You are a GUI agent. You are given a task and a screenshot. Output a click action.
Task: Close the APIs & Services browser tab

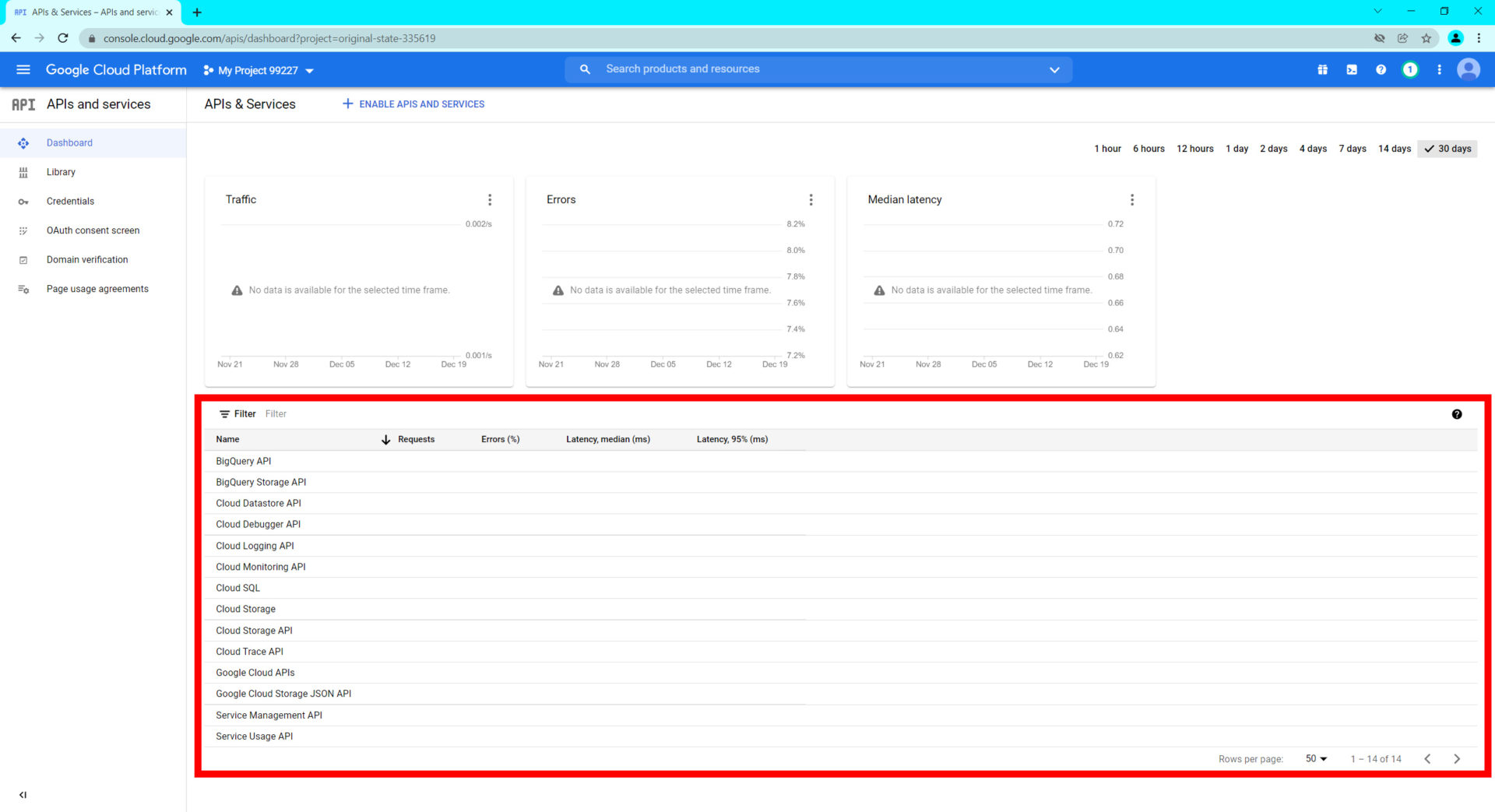coord(169,12)
